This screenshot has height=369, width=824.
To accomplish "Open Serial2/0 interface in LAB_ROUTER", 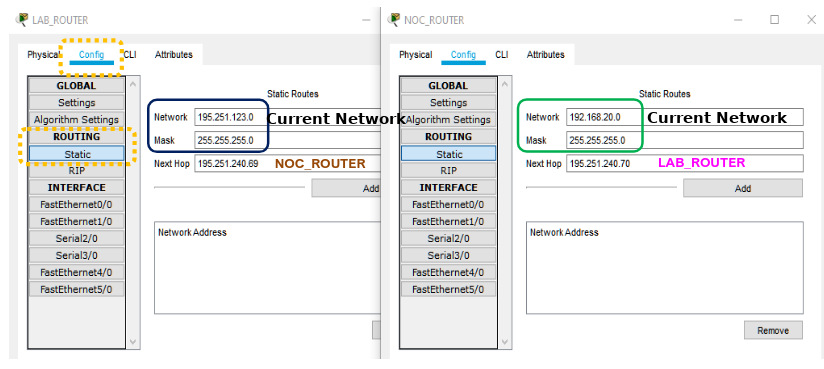I will coord(77,238).
